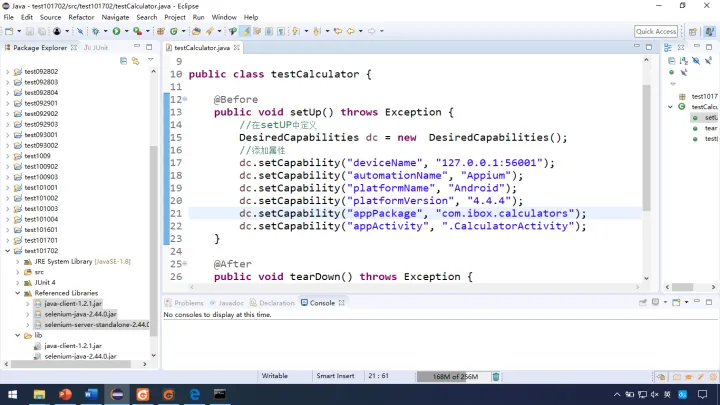Click Collapse All in Package Explorer
The image size is (720, 405).
[x=123, y=61]
